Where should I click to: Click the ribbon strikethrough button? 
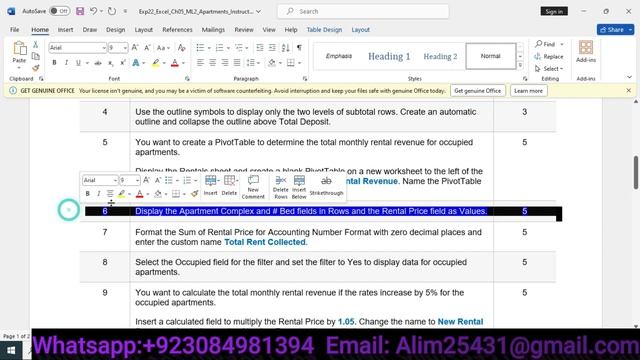point(98,63)
